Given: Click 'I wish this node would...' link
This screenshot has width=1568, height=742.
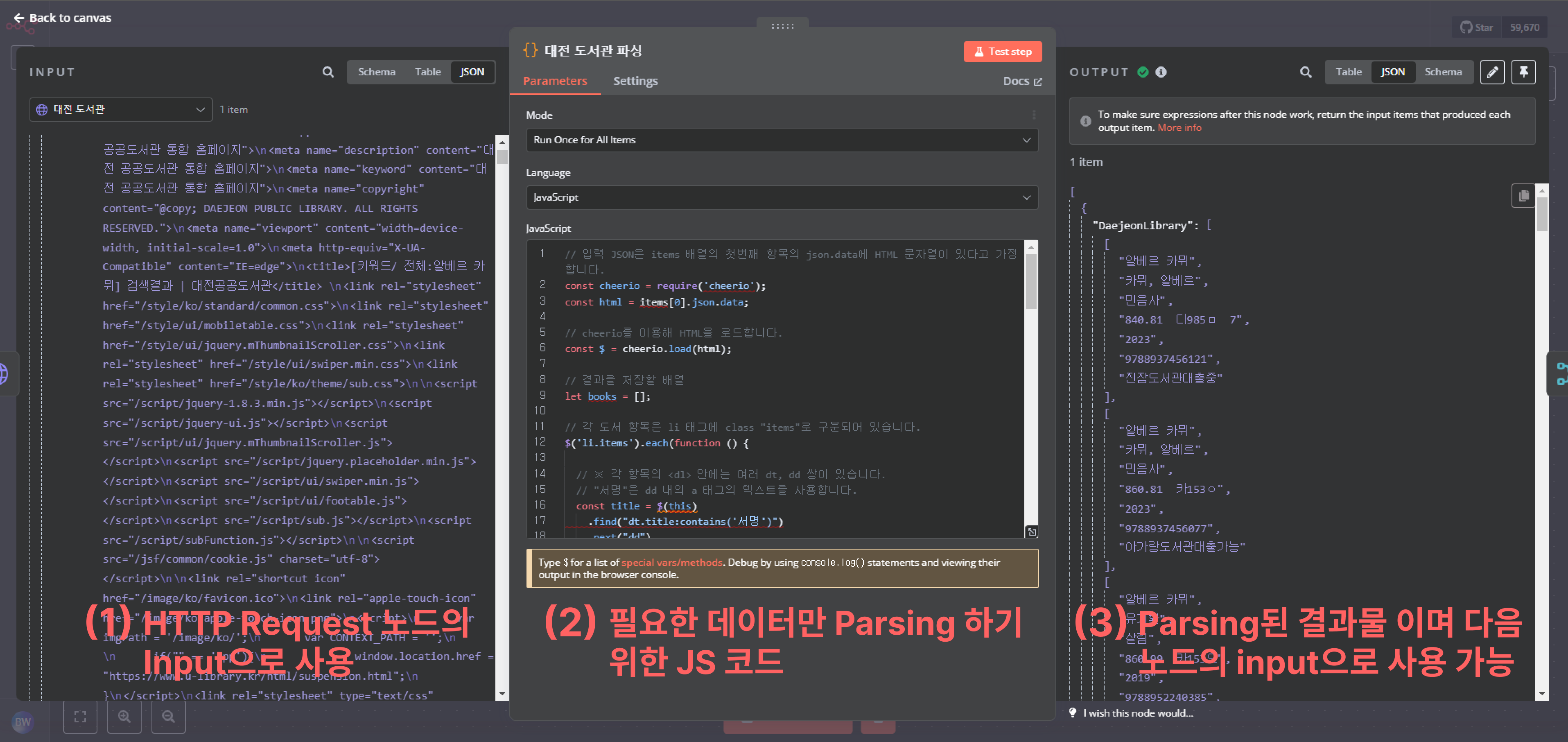Looking at the screenshot, I should [1138, 713].
